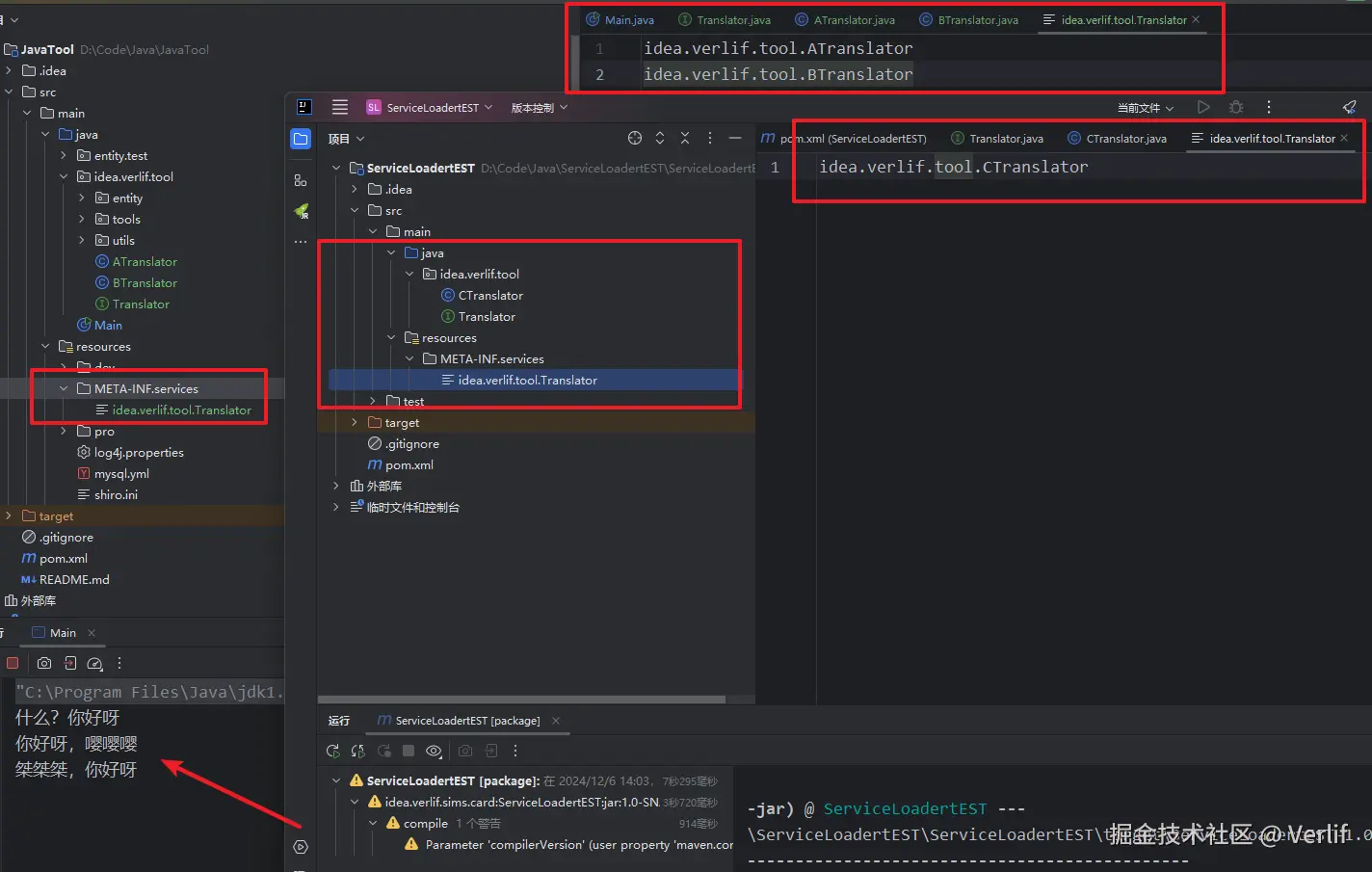Click Select Opened File crosshair icon
The width and height of the screenshot is (1372, 872).
tap(635, 138)
